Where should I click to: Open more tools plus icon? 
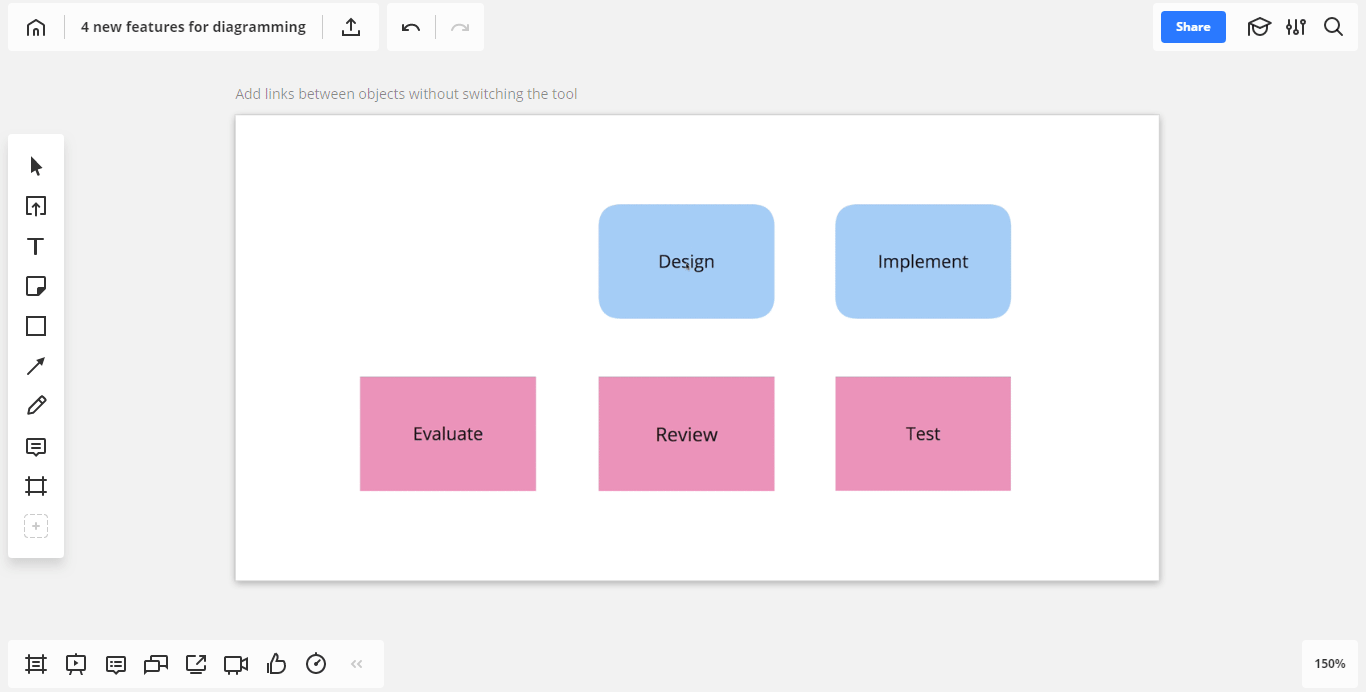click(x=36, y=526)
